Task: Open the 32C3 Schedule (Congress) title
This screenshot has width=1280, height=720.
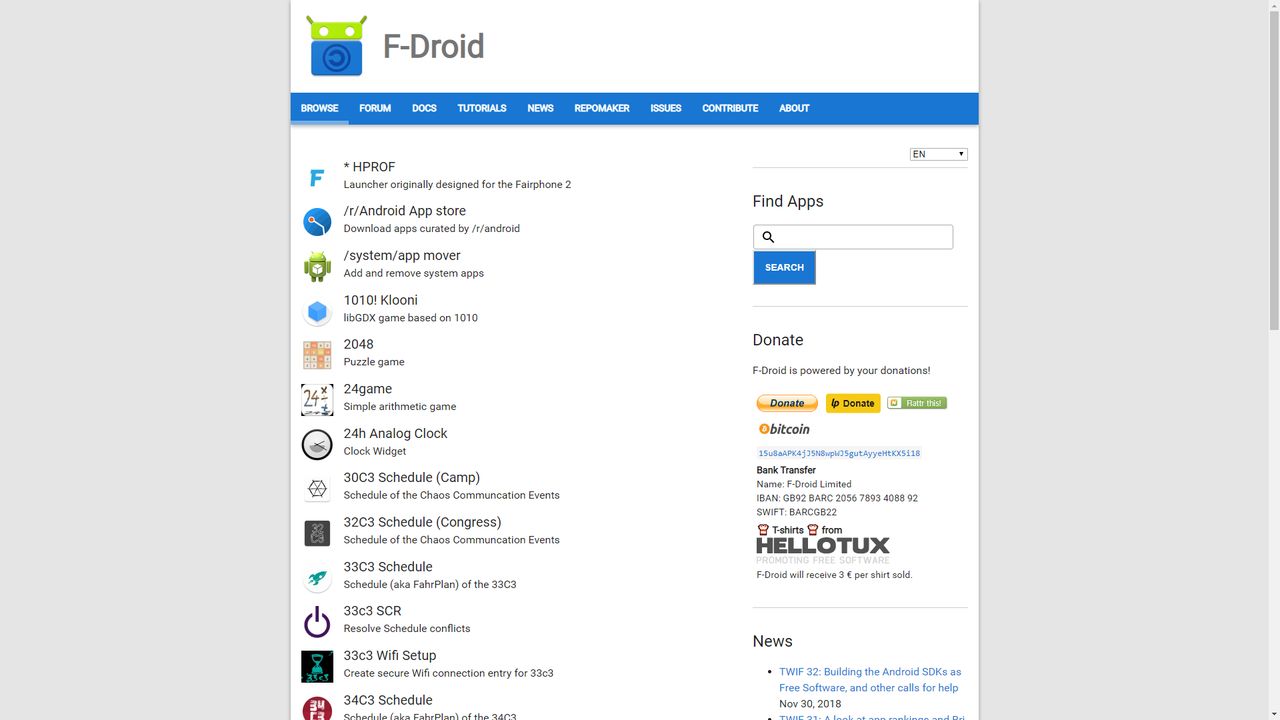Action: [x=423, y=522]
